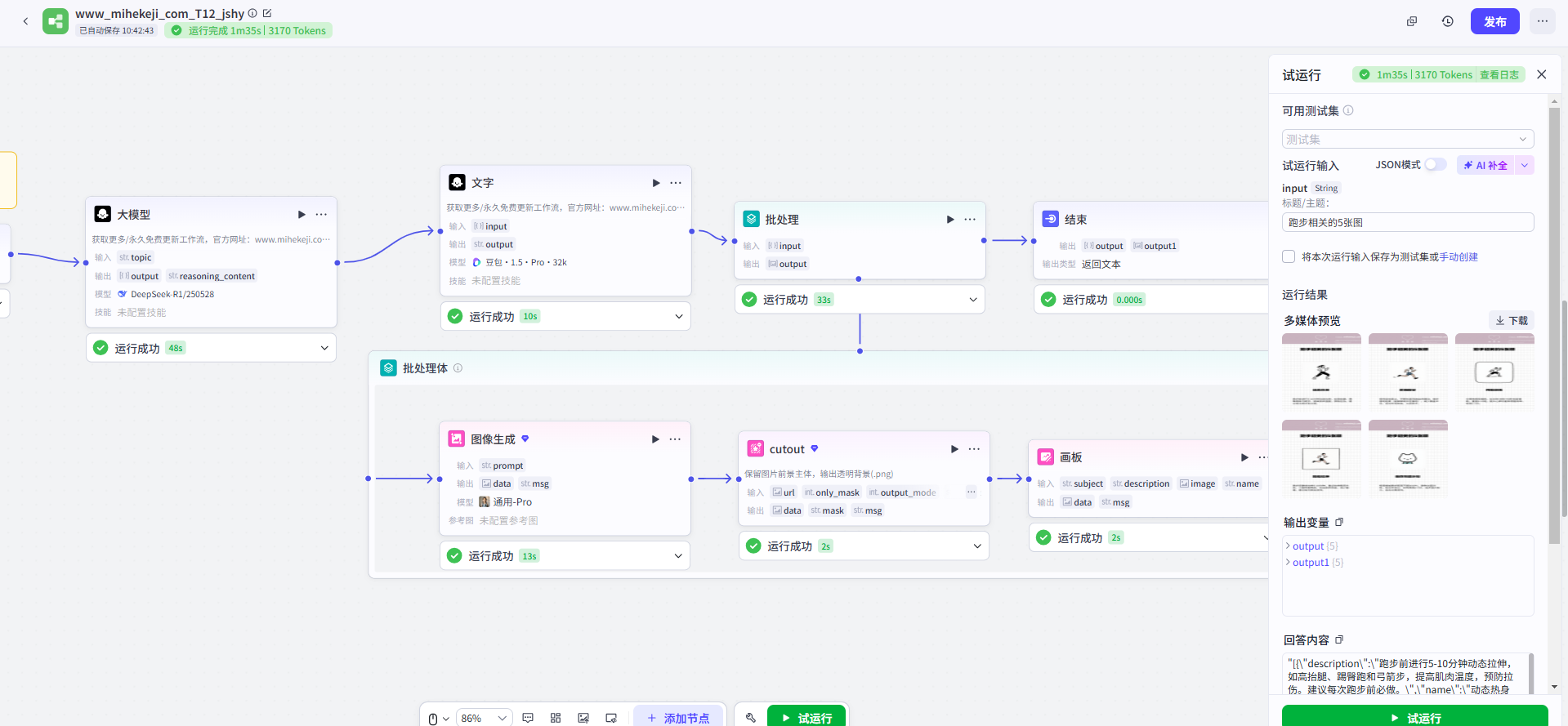Copy 回答内容 using the copy icon
1568x726 pixels.
(x=1339, y=640)
